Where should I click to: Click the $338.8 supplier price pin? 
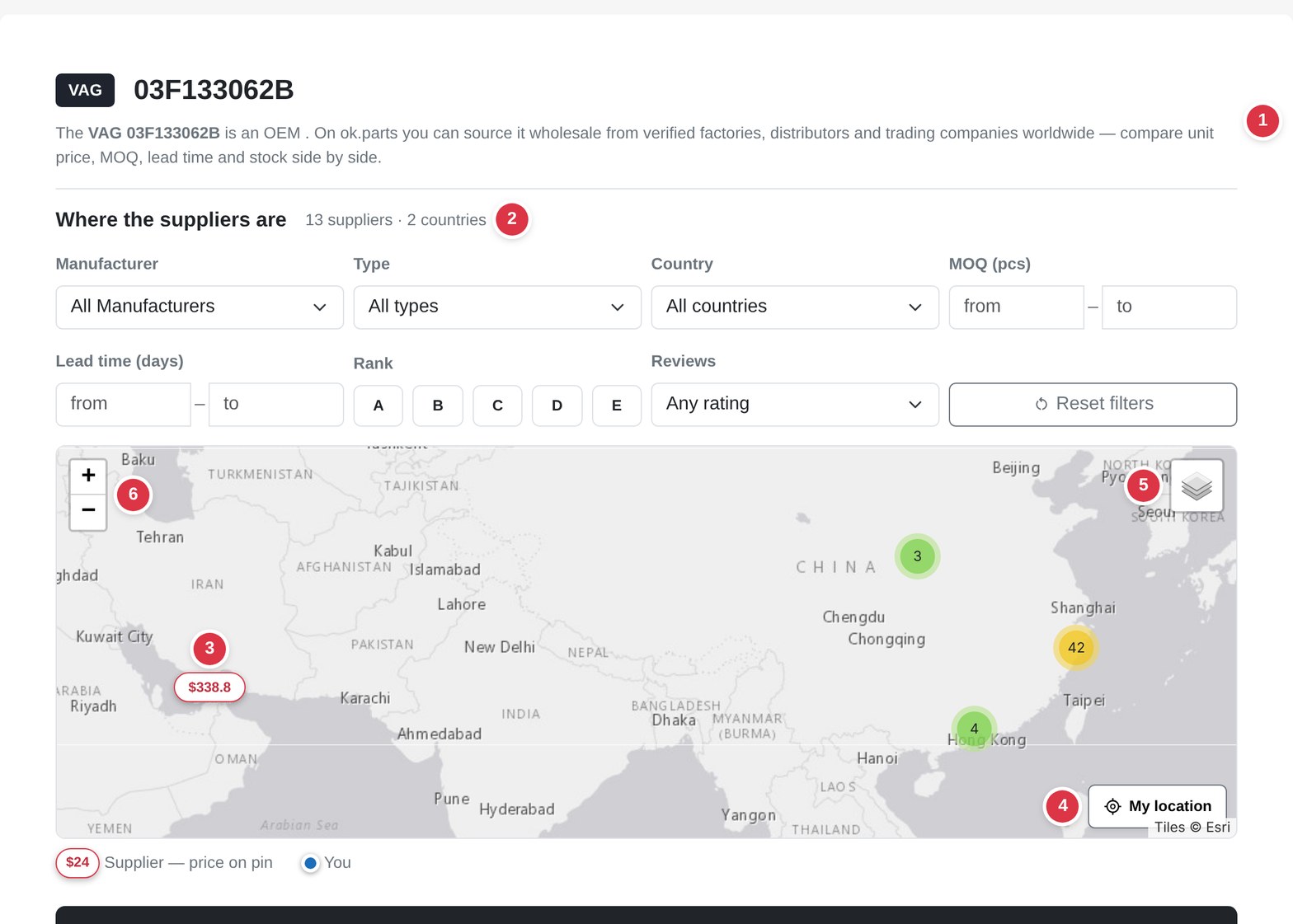tap(209, 687)
